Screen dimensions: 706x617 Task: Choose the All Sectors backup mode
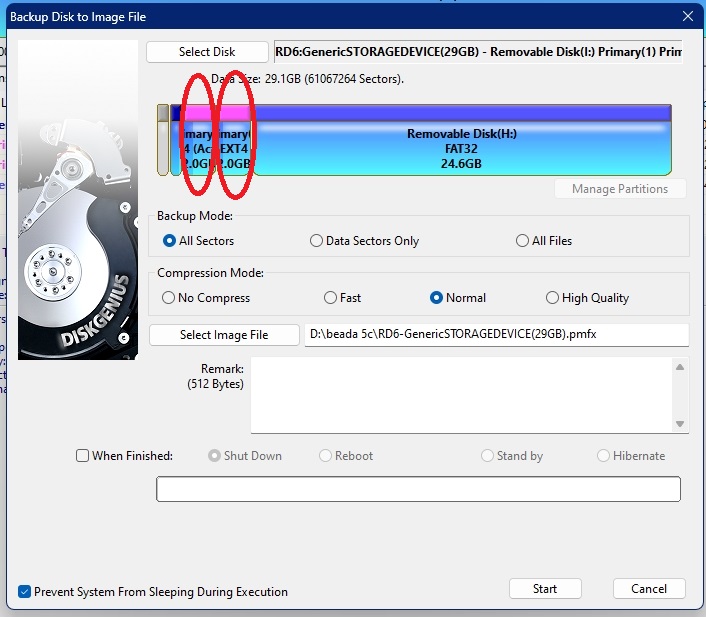[169, 241]
